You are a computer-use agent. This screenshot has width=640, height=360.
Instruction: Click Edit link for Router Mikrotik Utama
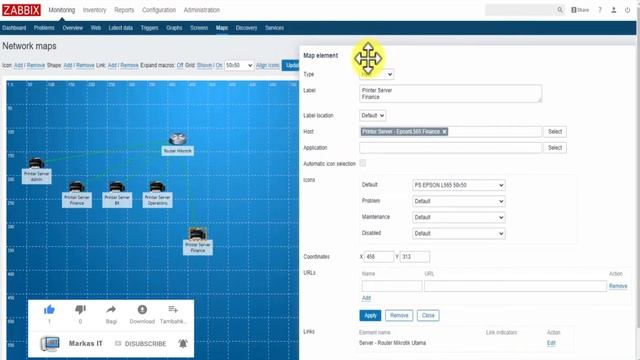[x=551, y=343]
